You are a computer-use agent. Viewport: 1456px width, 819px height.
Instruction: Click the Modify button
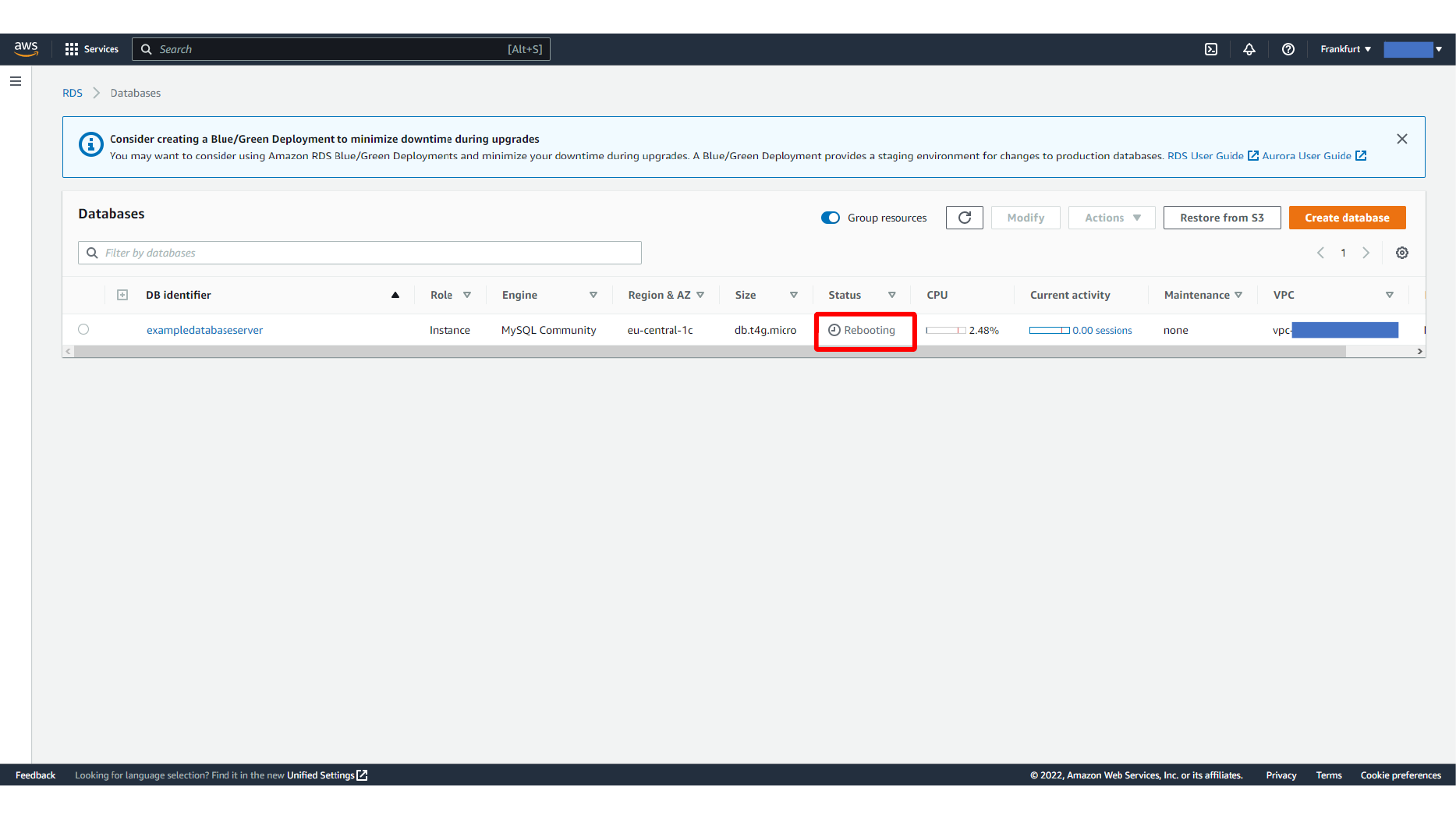coord(1026,218)
